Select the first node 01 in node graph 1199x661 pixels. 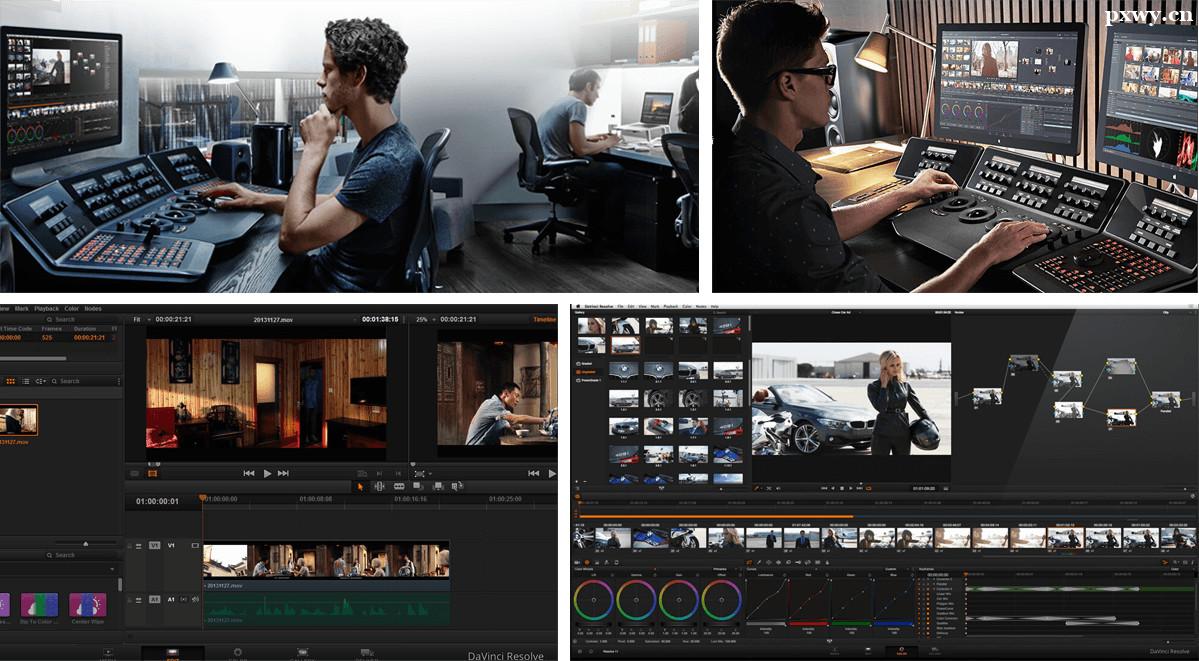pos(987,396)
